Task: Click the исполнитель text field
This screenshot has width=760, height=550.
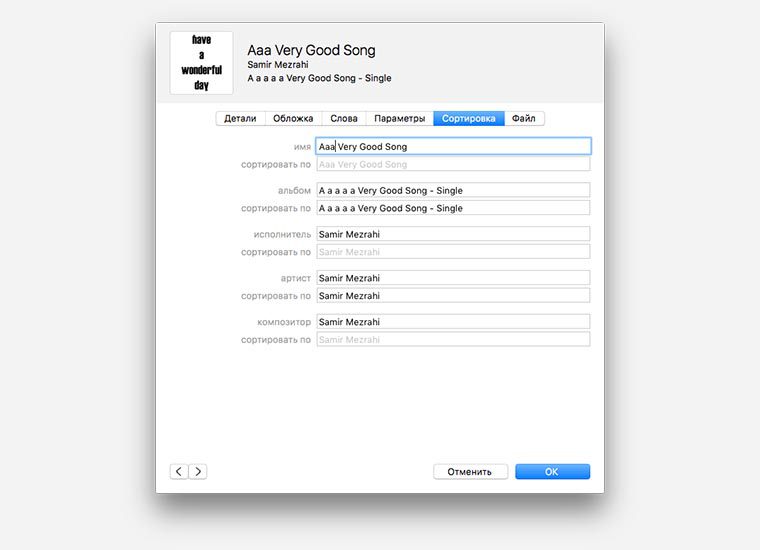Action: (x=452, y=234)
